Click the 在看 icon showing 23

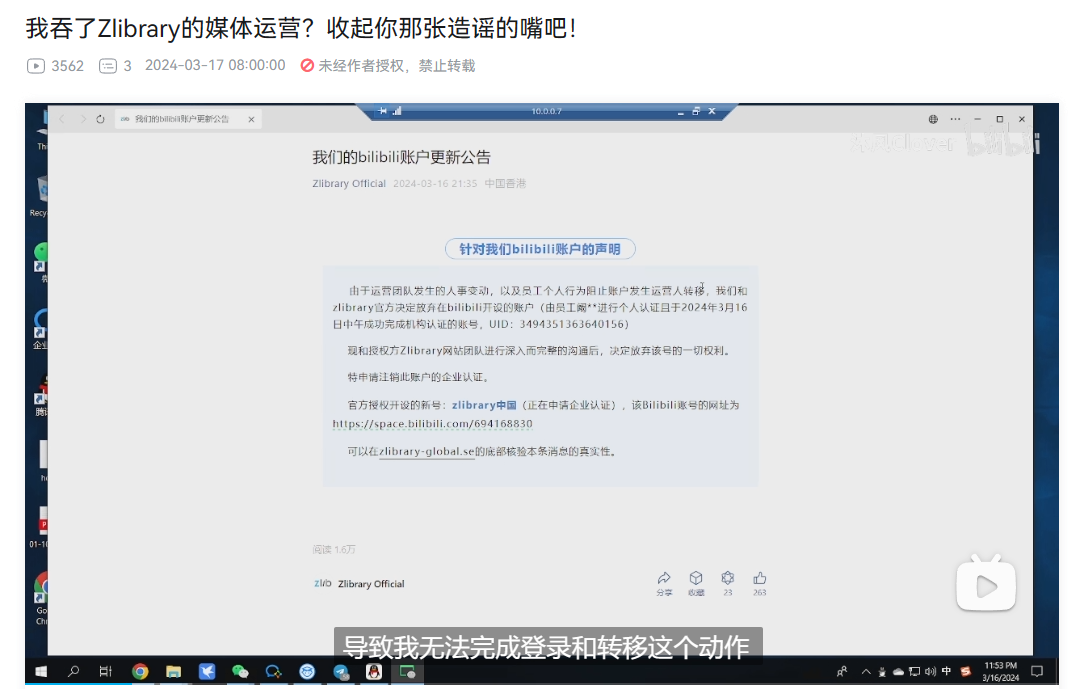click(727, 583)
